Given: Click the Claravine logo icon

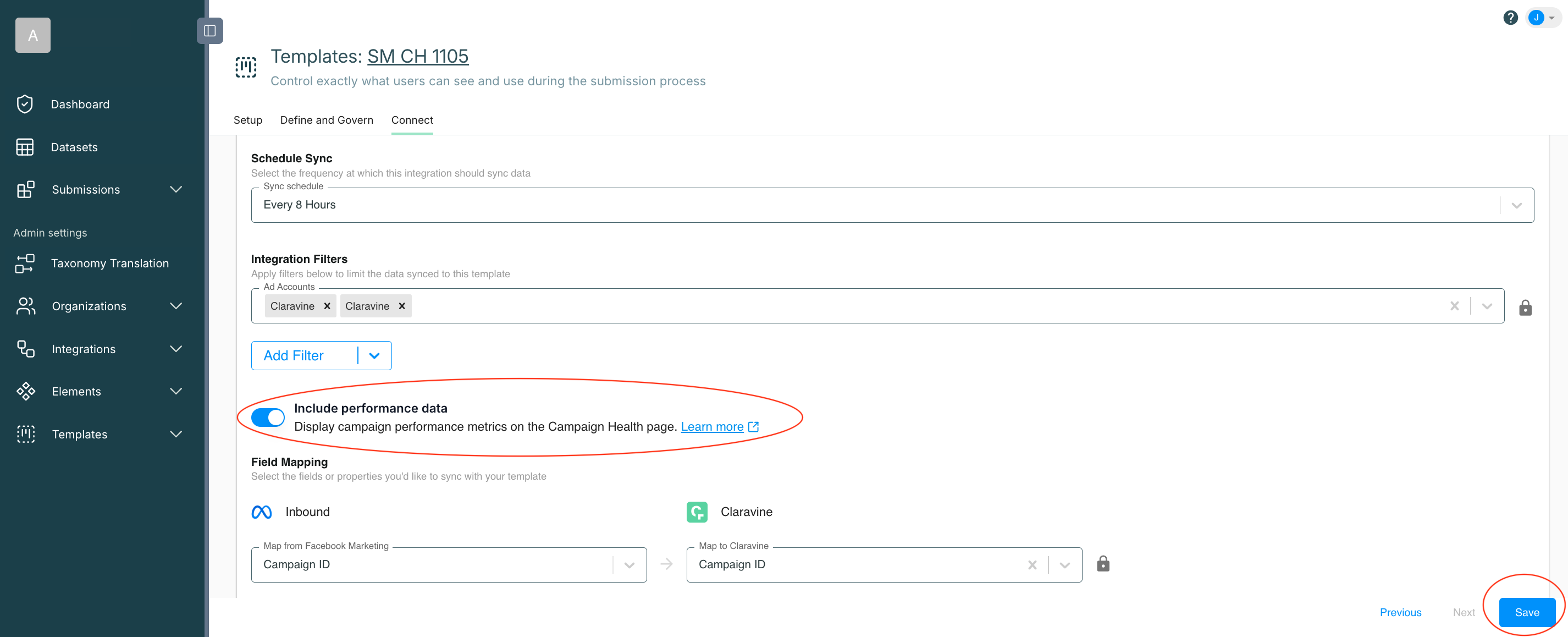Looking at the screenshot, I should click(697, 512).
